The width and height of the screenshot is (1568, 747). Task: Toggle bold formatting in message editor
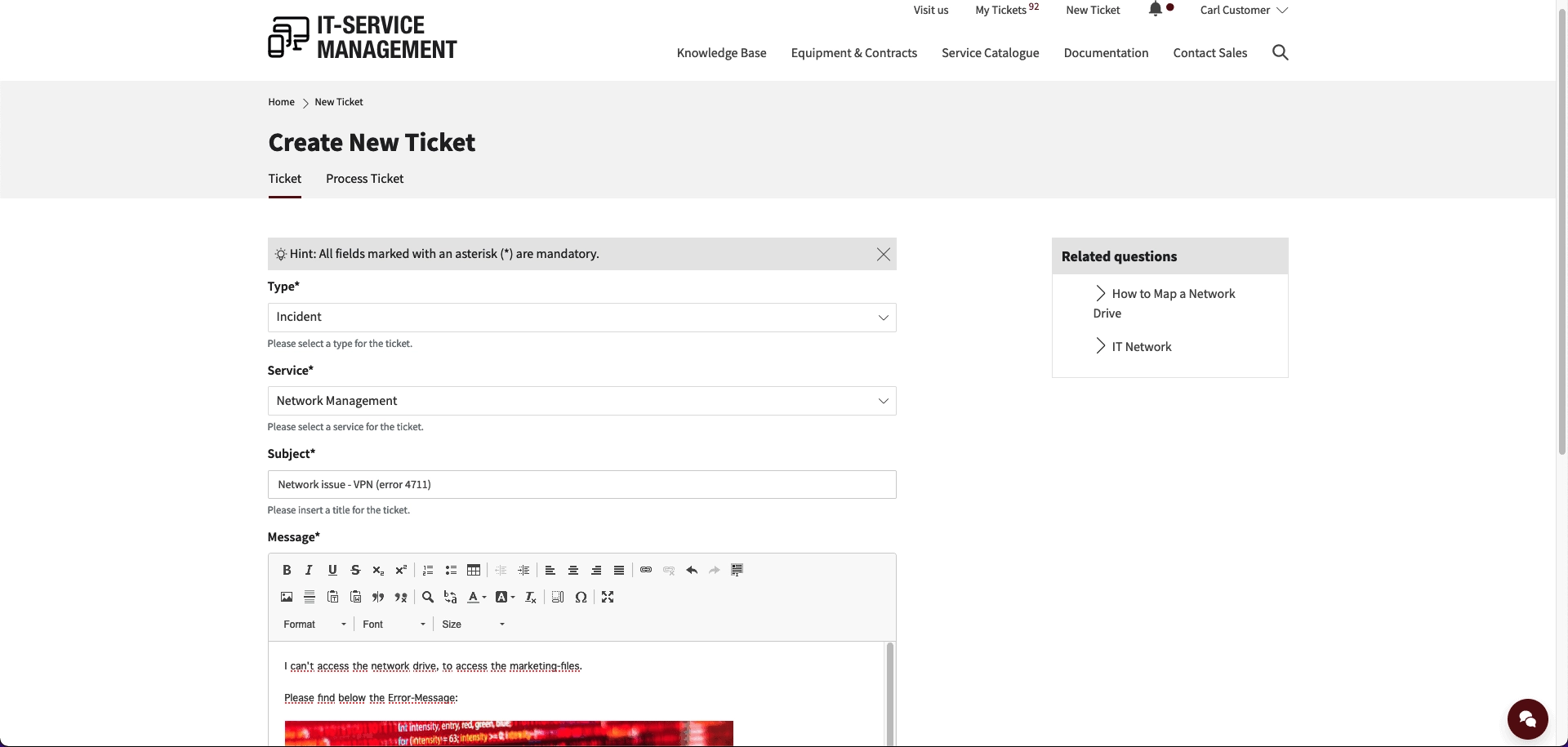click(287, 570)
